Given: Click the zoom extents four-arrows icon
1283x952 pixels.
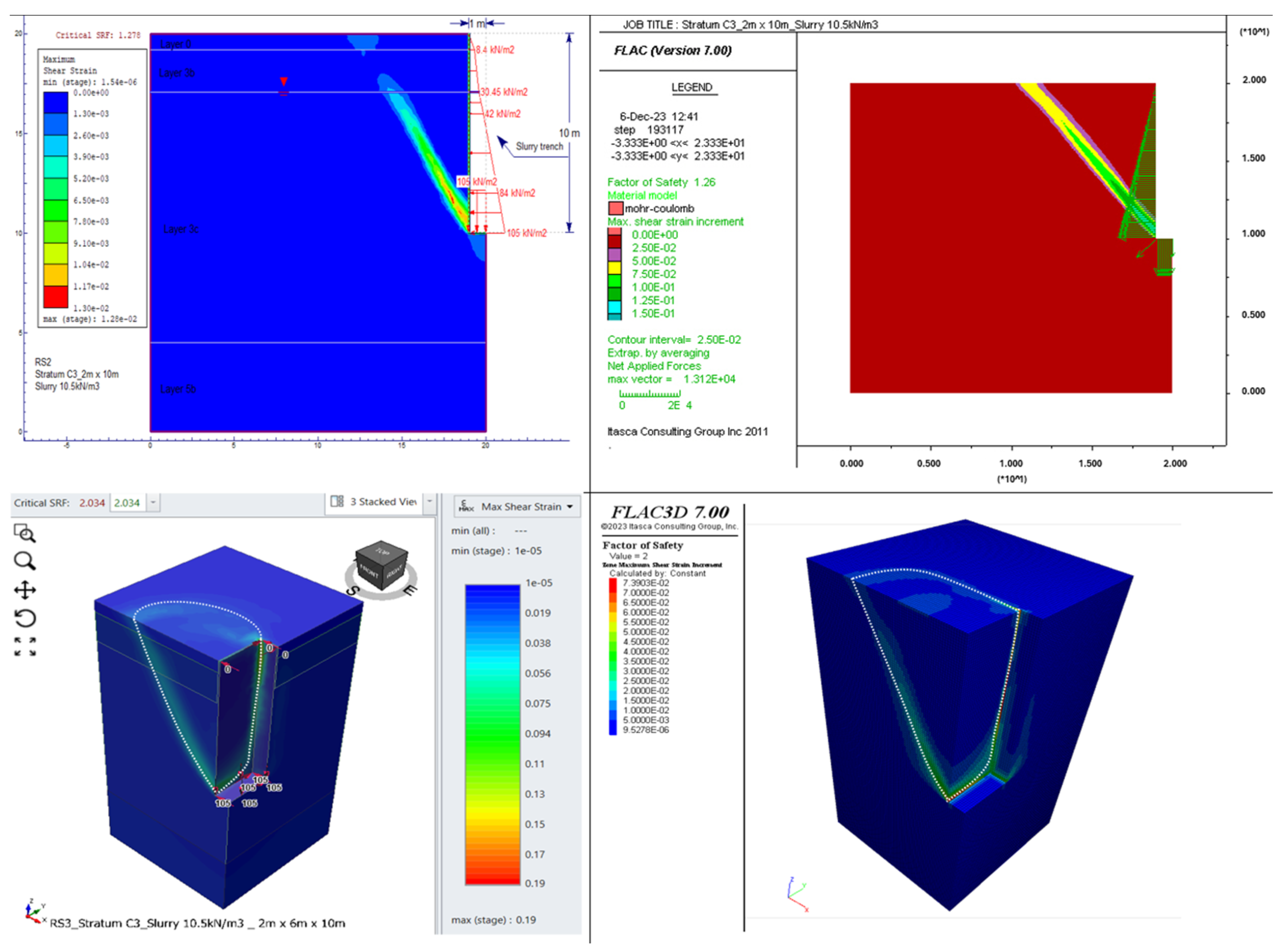Looking at the screenshot, I should [24, 647].
